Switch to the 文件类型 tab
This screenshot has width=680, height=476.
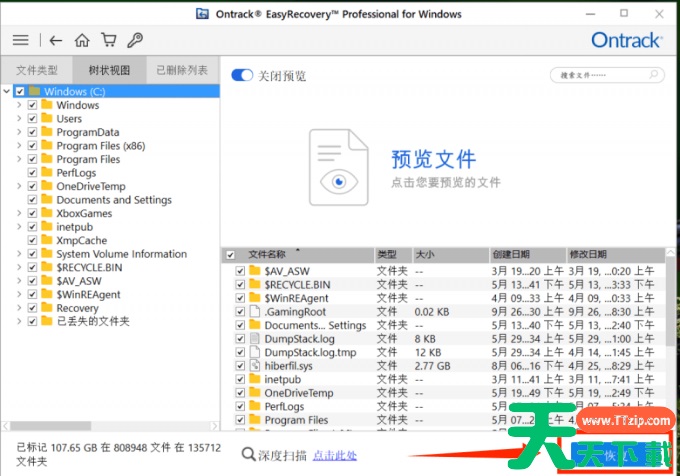(x=37, y=70)
